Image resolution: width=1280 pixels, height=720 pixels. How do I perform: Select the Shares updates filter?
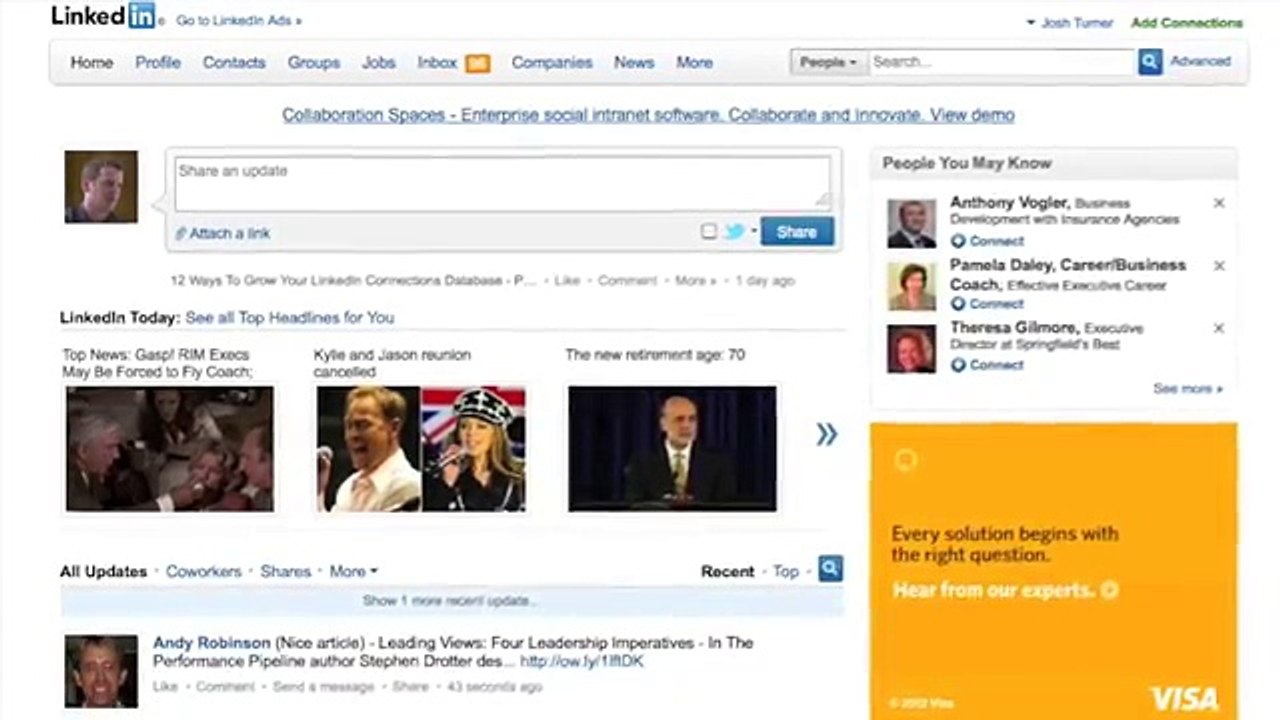[286, 572]
